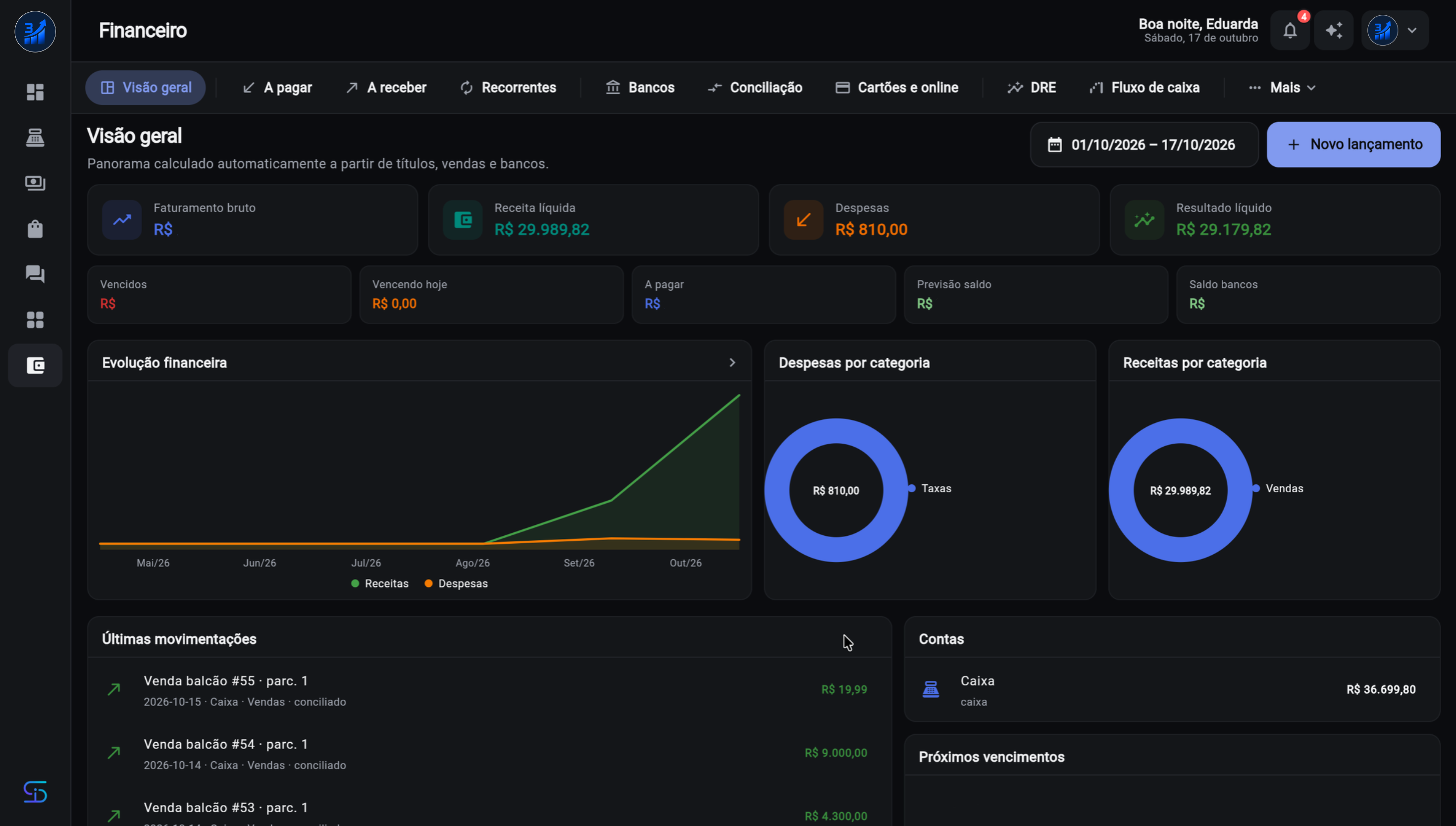Open the cash register icon in sidebar
This screenshot has width=1456, height=826.
(35, 137)
